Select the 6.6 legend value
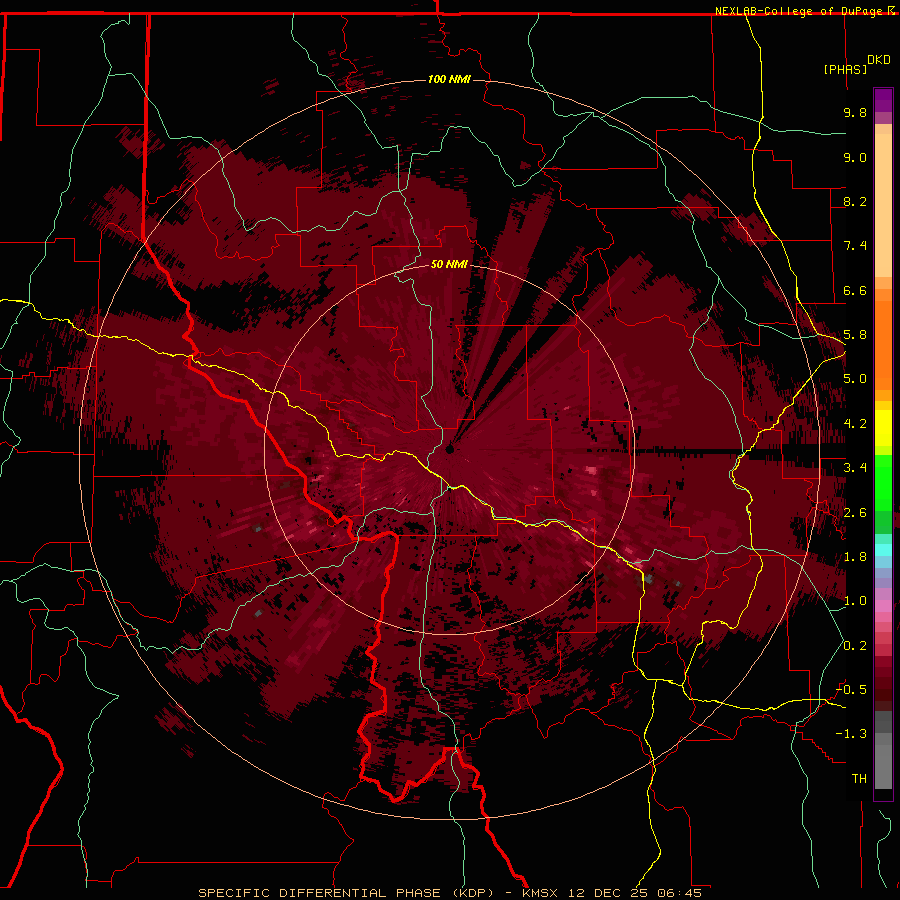Viewport: 900px width, 900px height. pos(855,290)
